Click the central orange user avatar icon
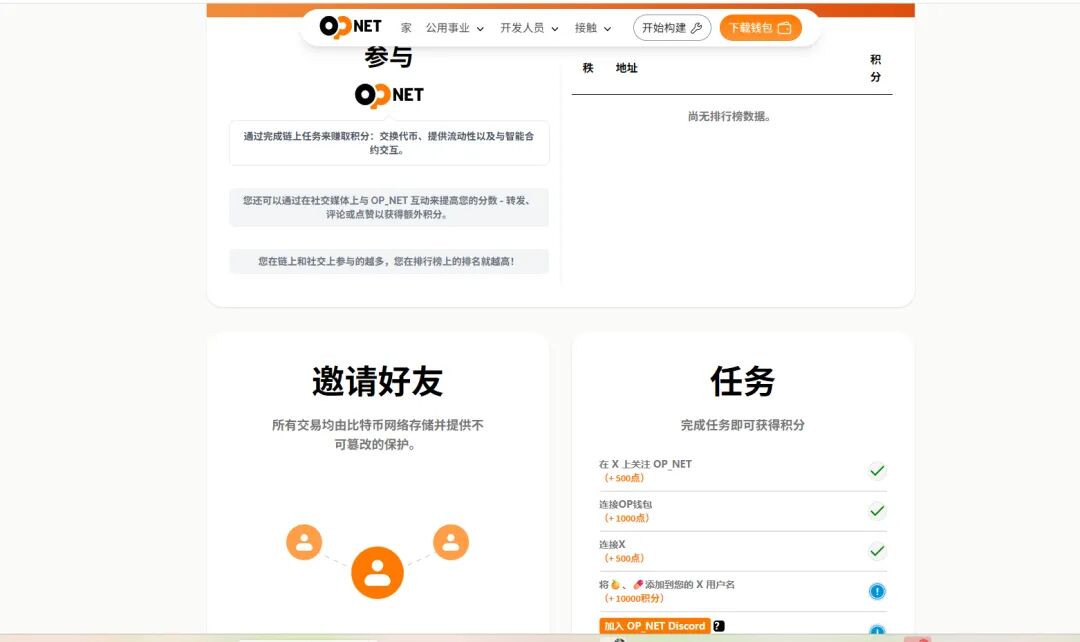 click(377, 572)
